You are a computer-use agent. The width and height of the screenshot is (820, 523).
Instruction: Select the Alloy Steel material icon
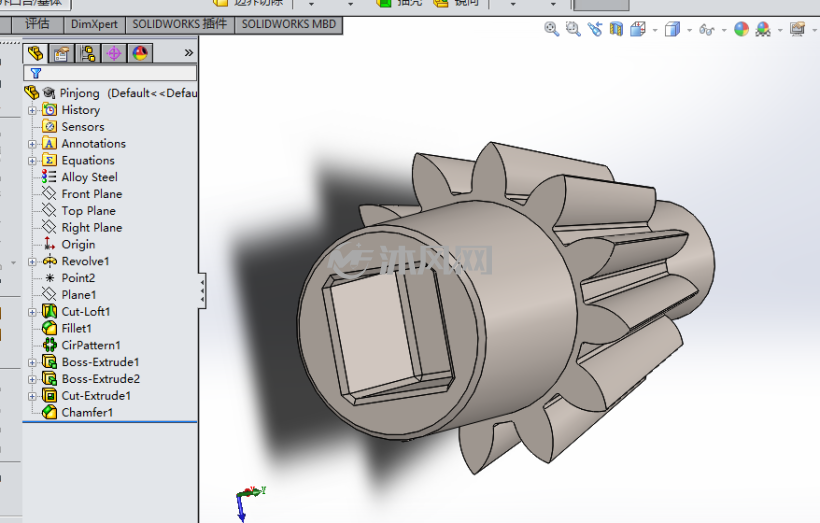pyautogui.click(x=49, y=177)
